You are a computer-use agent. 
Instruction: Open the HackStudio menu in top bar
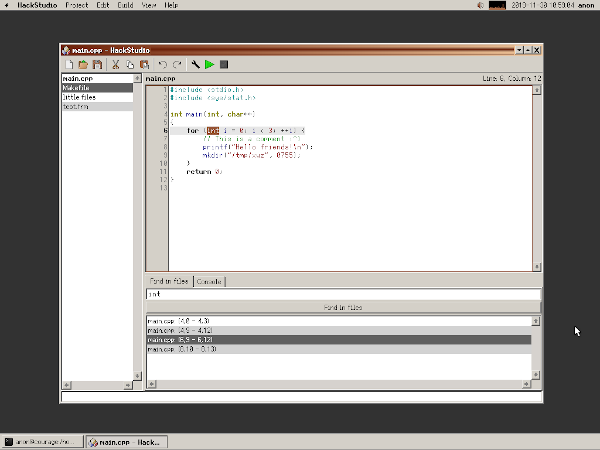[x=37, y=5]
